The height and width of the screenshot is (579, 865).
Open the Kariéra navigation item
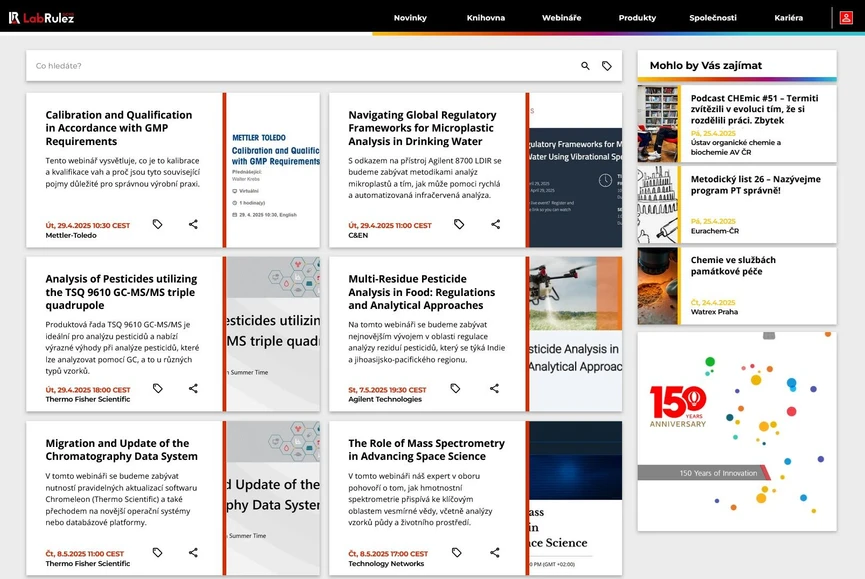click(x=788, y=18)
